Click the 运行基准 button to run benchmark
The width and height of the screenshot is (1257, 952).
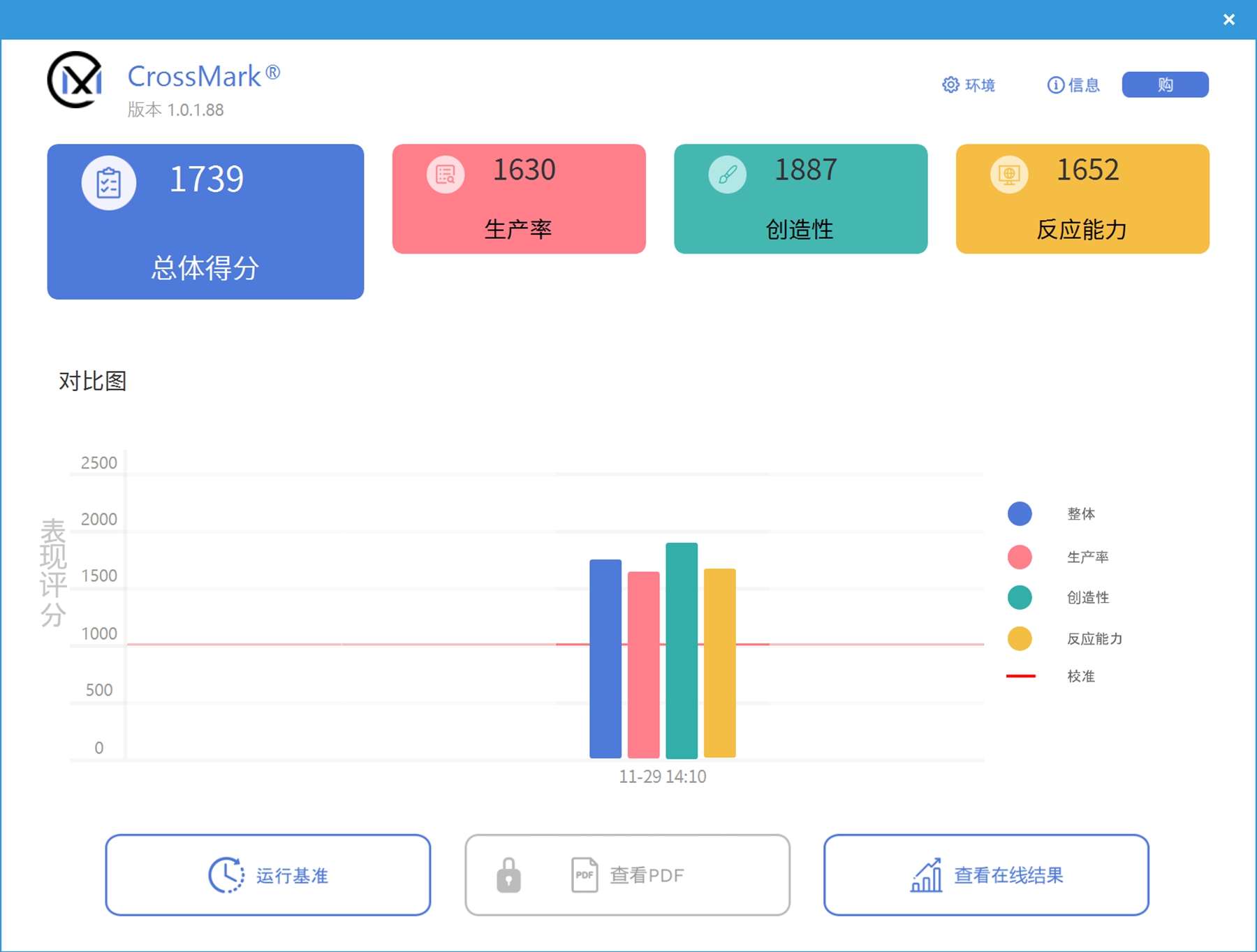[x=268, y=874]
